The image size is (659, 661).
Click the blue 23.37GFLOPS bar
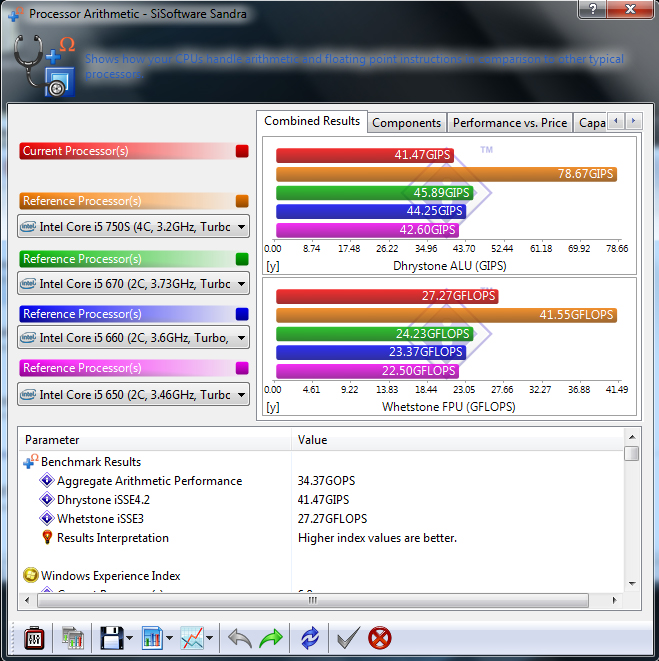click(371, 352)
